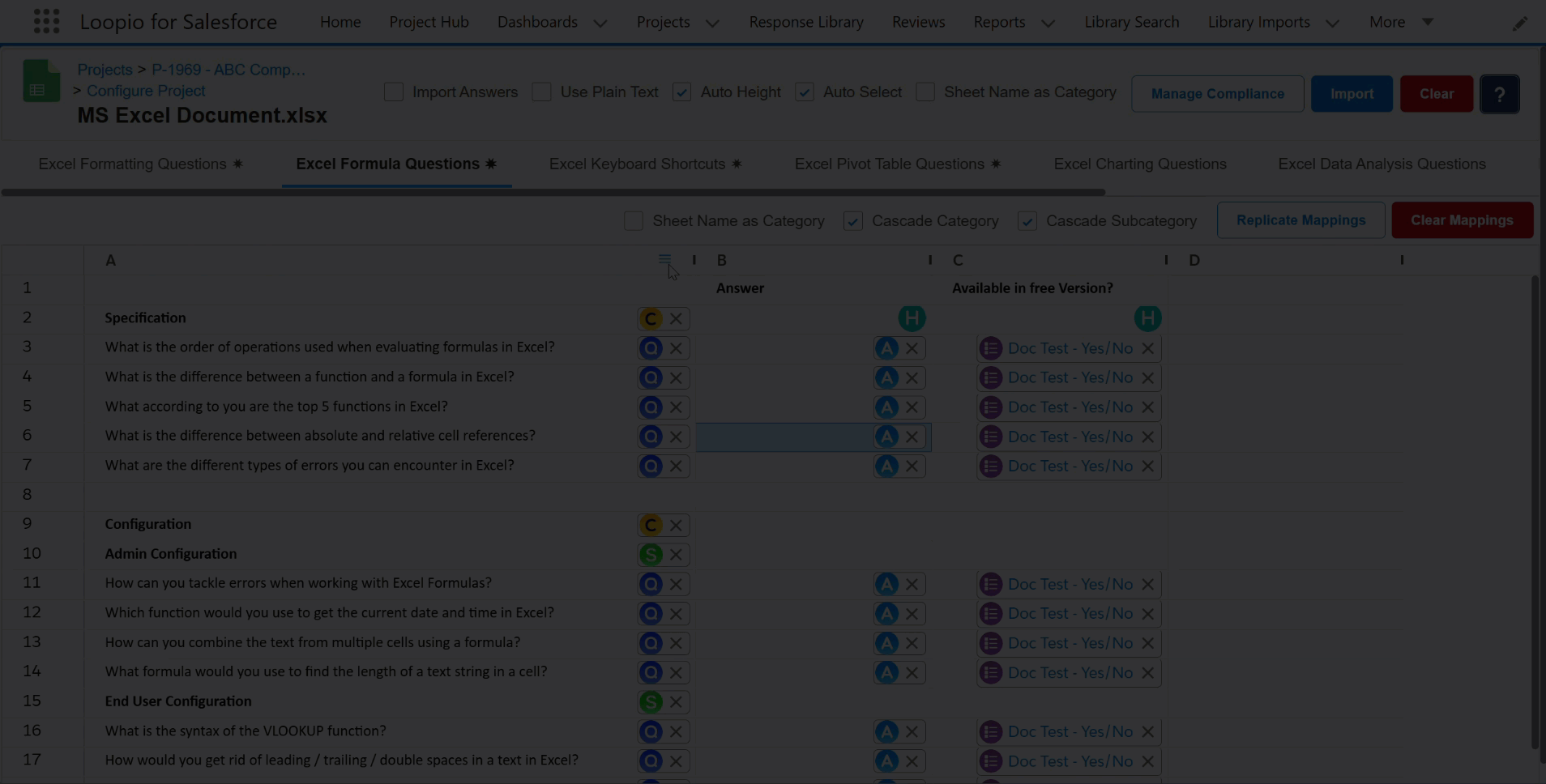
Task: Enable the Use Plain Text checkbox
Action: pos(541,92)
